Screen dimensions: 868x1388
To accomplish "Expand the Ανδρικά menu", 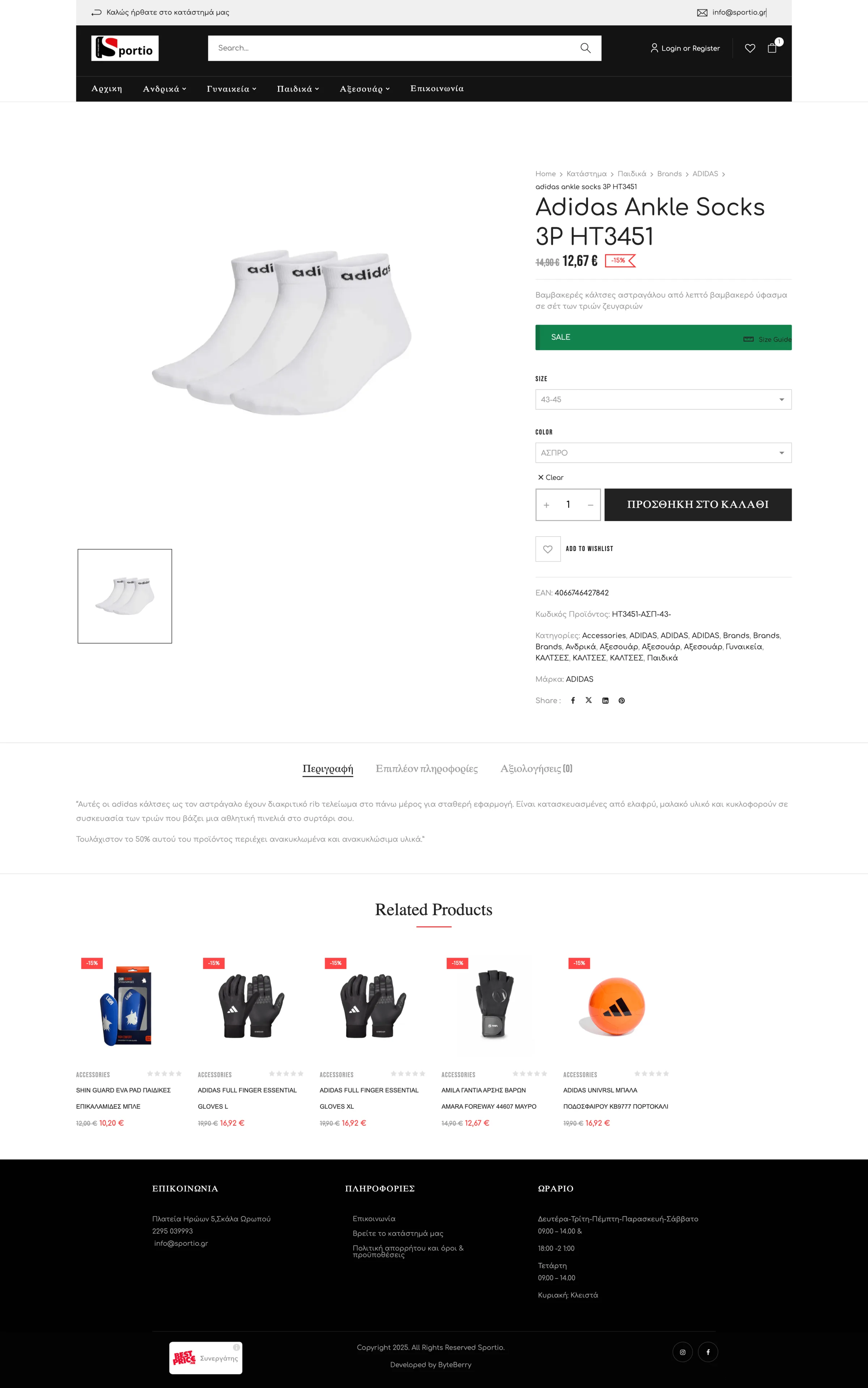I will click(x=164, y=89).
